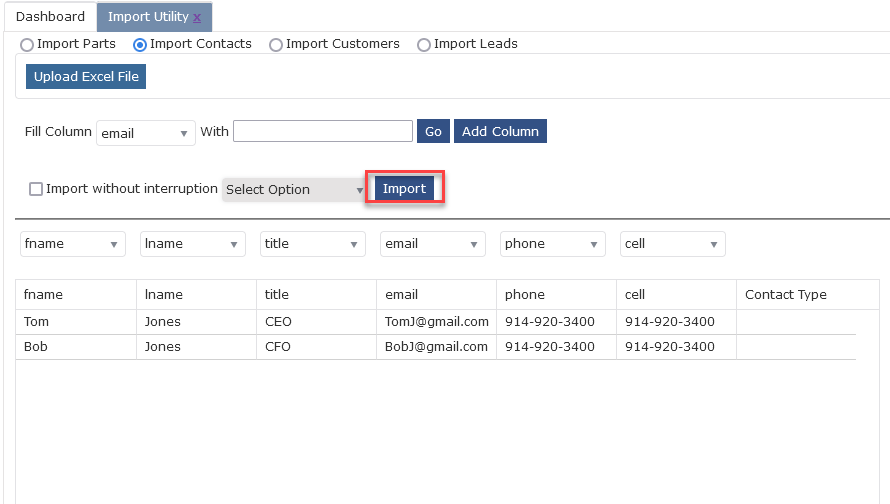
Task: Close the Import Utility tab
Action: [x=197, y=18]
